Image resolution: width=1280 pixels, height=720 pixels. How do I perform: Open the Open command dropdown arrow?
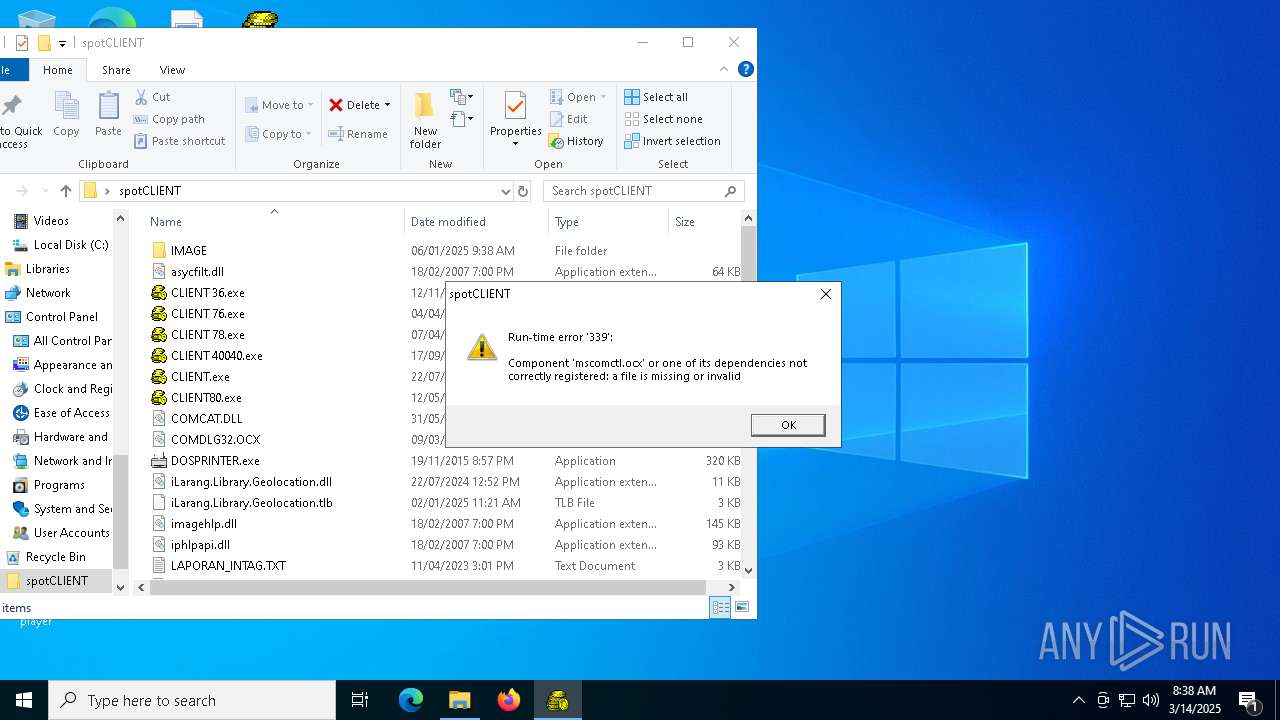click(604, 97)
